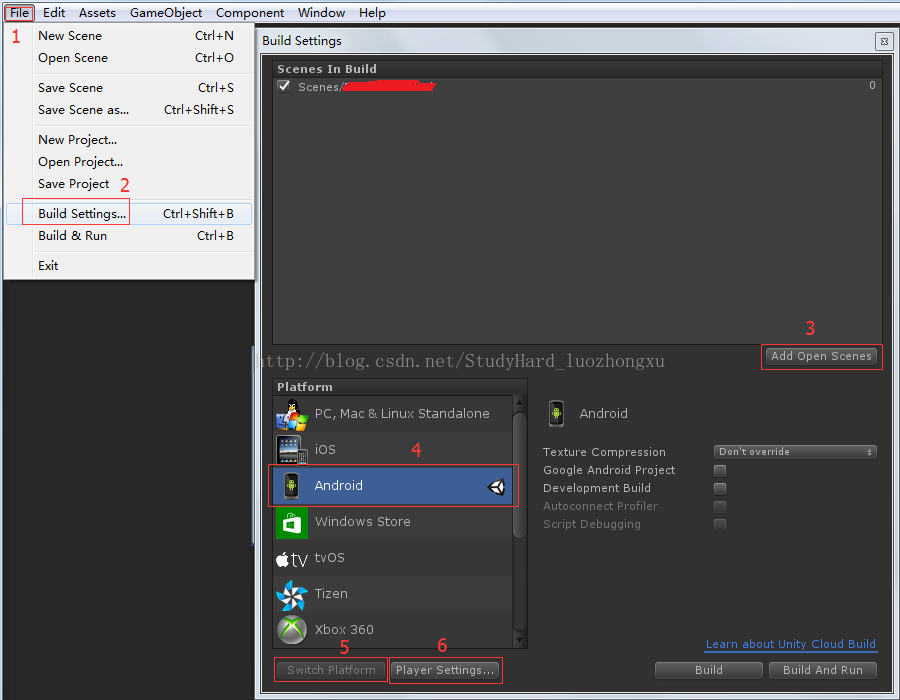The image size is (900, 700).
Task: Open Texture Compression dropdown
Action: coord(795,452)
